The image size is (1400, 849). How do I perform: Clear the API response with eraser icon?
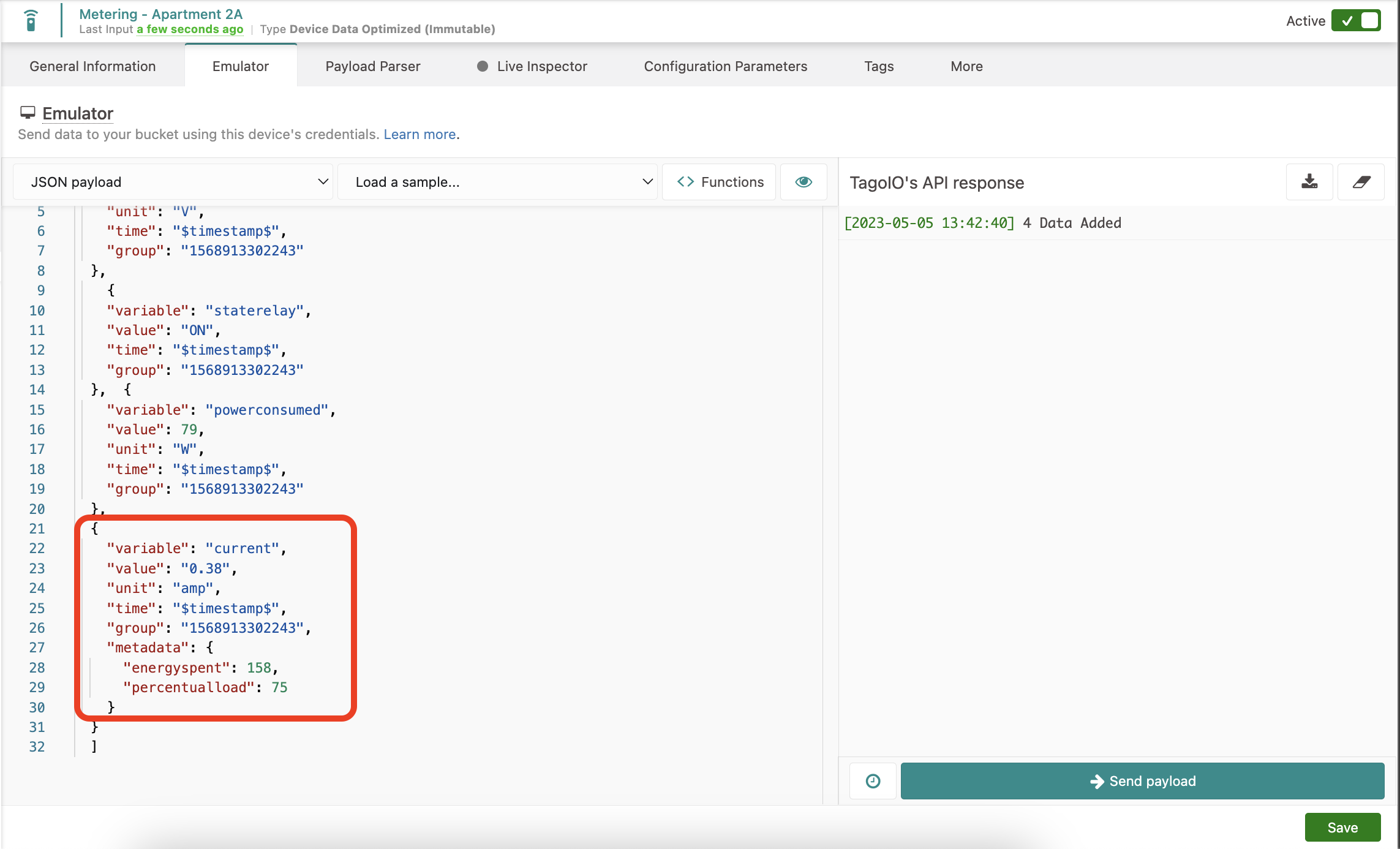[1361, 182]
